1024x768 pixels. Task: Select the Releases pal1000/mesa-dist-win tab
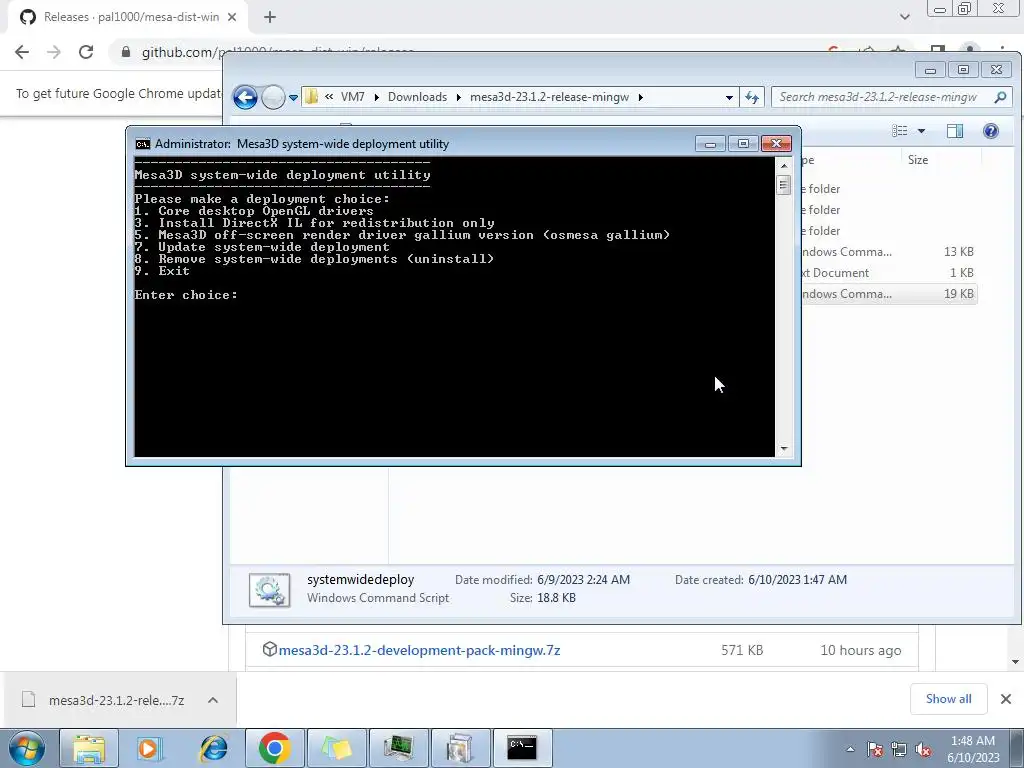click(127, 17)
